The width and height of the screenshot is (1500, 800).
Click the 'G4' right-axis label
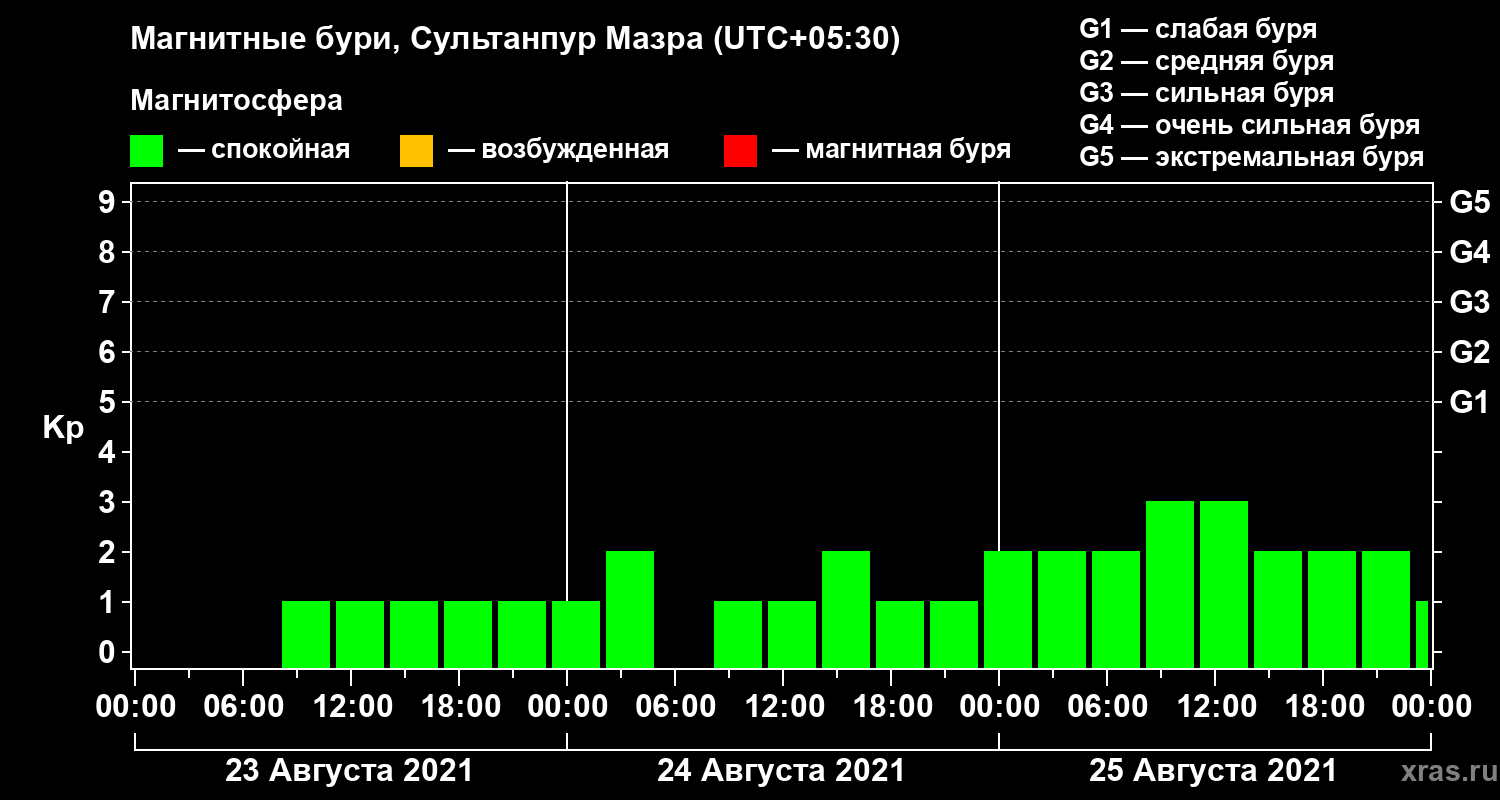pos(1469,253)
